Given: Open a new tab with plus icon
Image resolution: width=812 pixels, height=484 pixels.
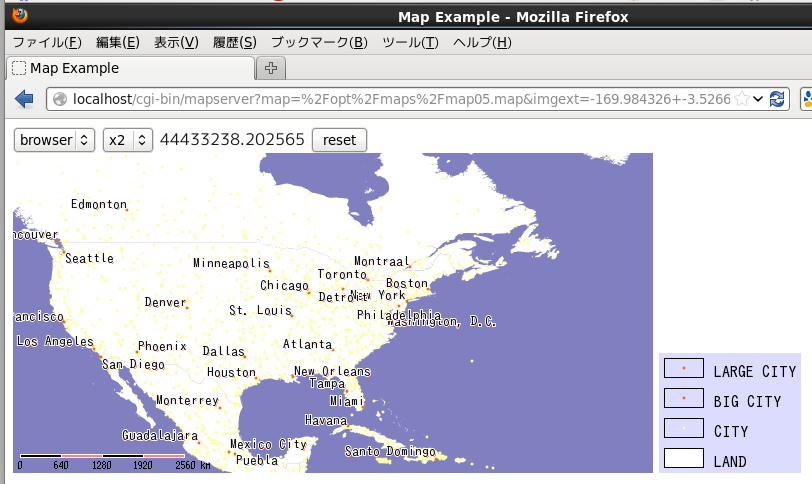Looking at the screenshot, I should (x=271, y=68).
